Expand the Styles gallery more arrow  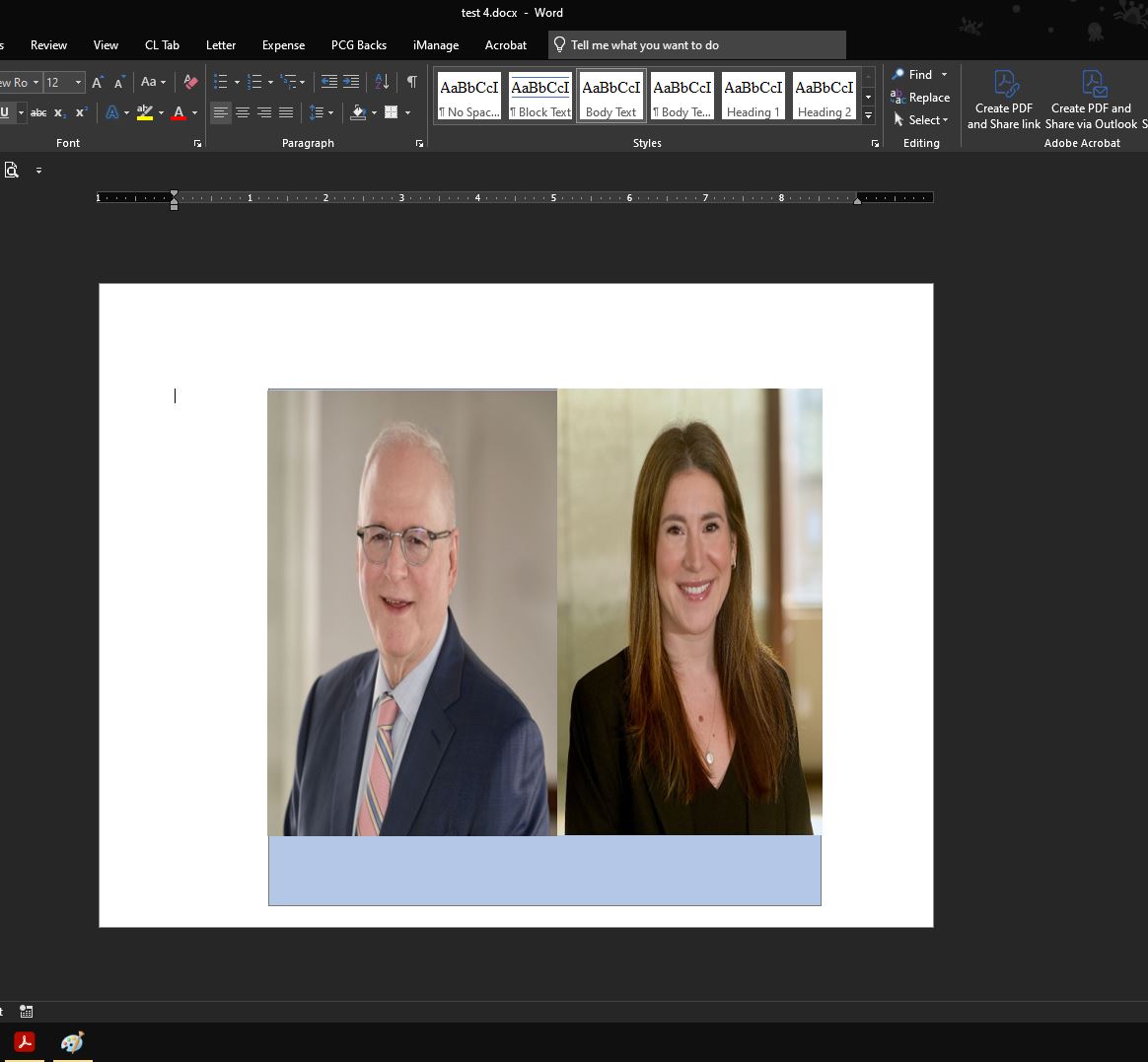(868, 116)
